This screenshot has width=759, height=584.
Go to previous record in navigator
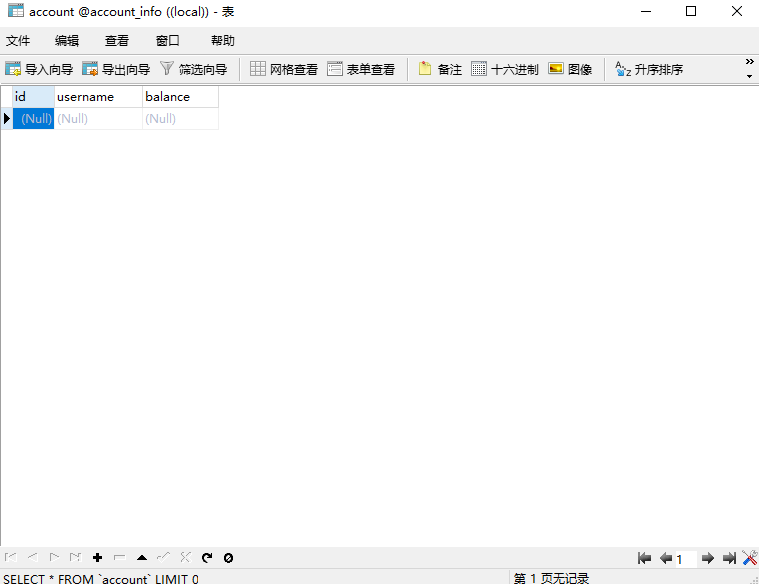tap(32, 557)
